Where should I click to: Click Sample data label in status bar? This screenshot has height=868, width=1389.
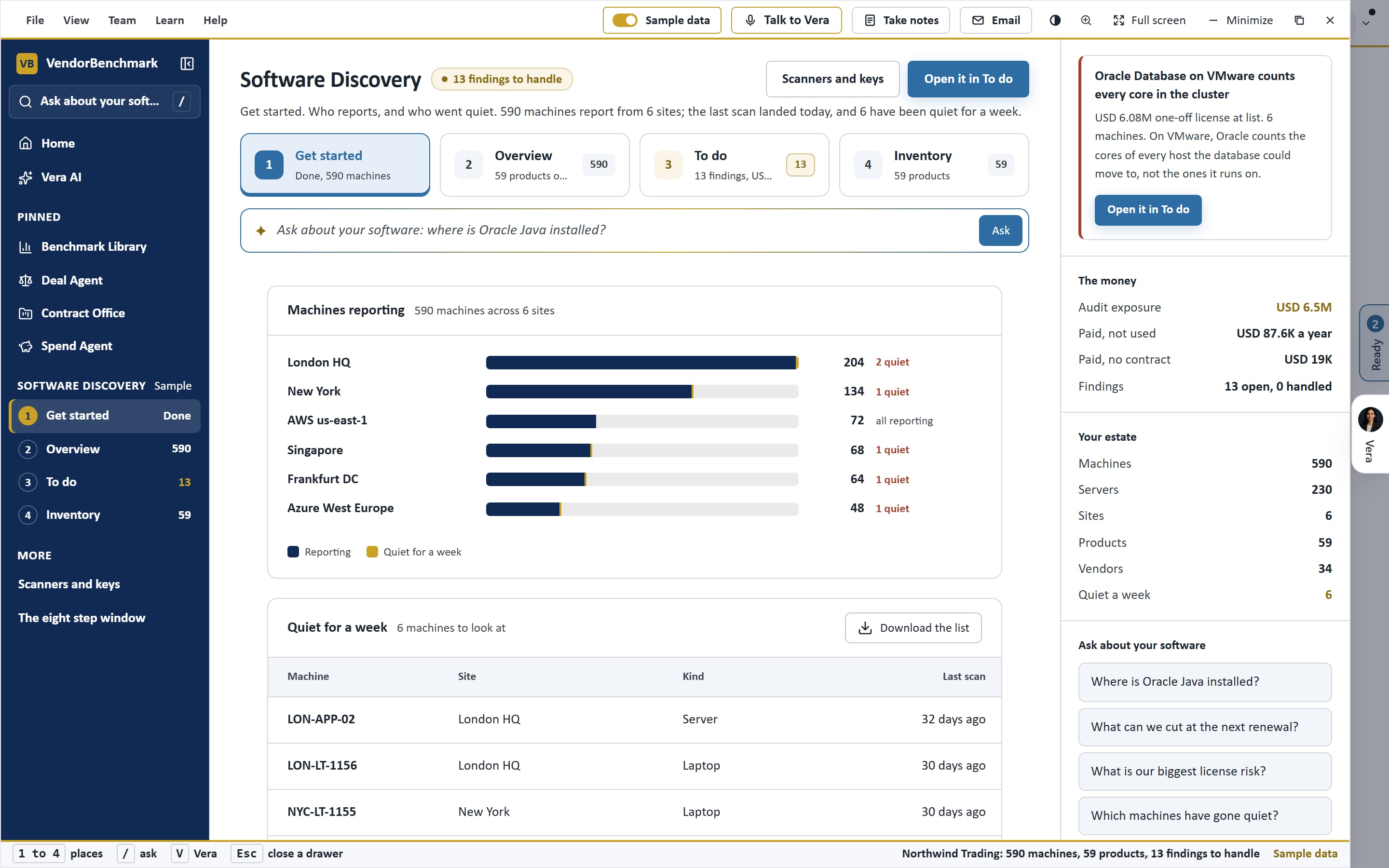(1305, 854)
